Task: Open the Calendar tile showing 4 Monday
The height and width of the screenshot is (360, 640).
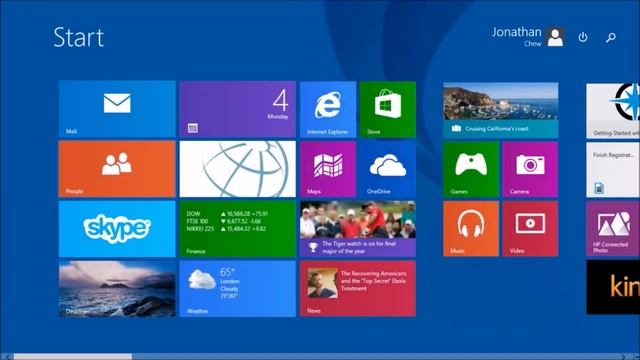Action: pos(238,109)
